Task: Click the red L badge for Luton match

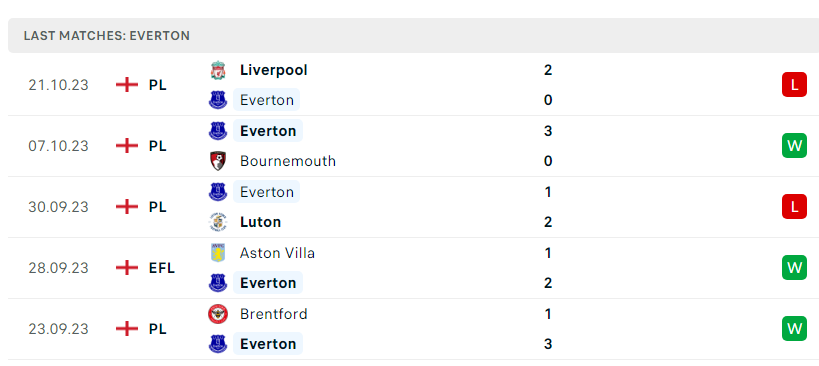Action: 794,207
